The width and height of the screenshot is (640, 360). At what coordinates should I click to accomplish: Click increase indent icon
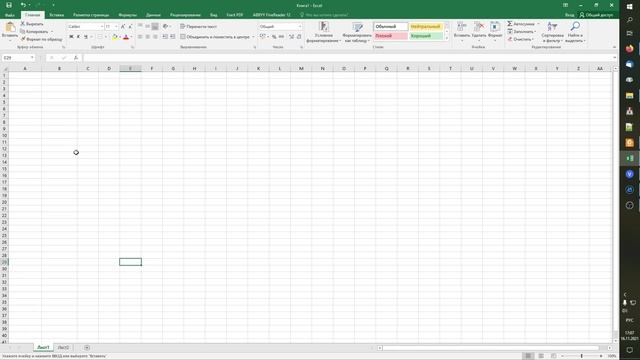[x=172, y=37]
